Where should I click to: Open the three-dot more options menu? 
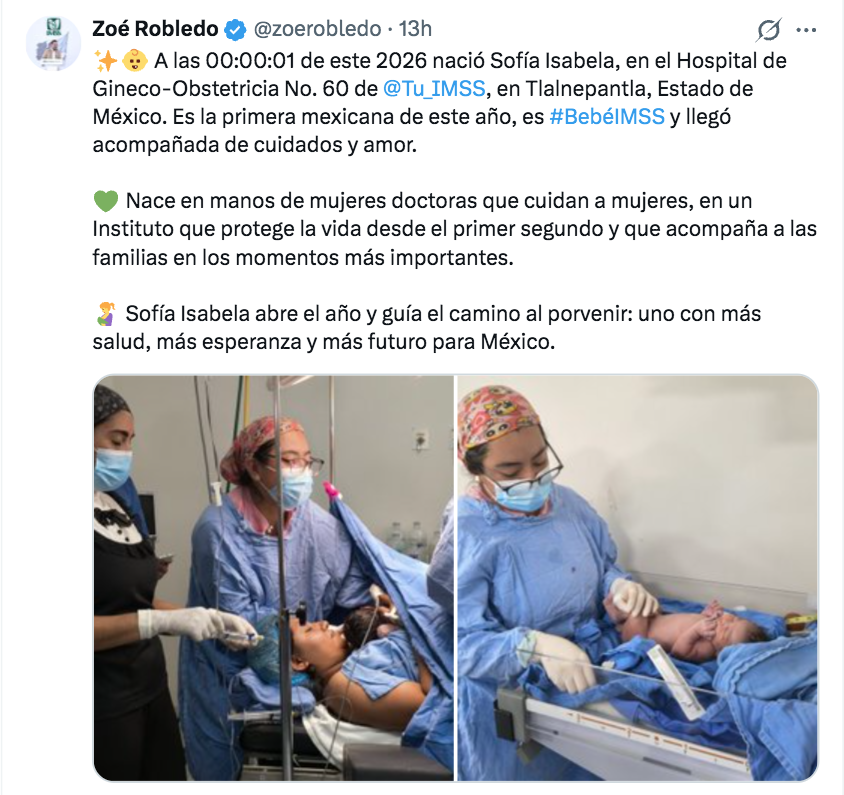(x=806, y=30)
